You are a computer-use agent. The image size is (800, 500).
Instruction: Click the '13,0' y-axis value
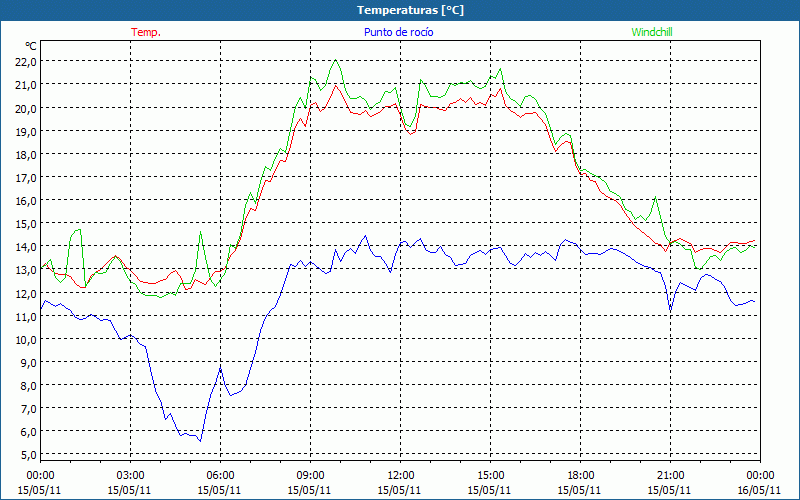[28, 270]
